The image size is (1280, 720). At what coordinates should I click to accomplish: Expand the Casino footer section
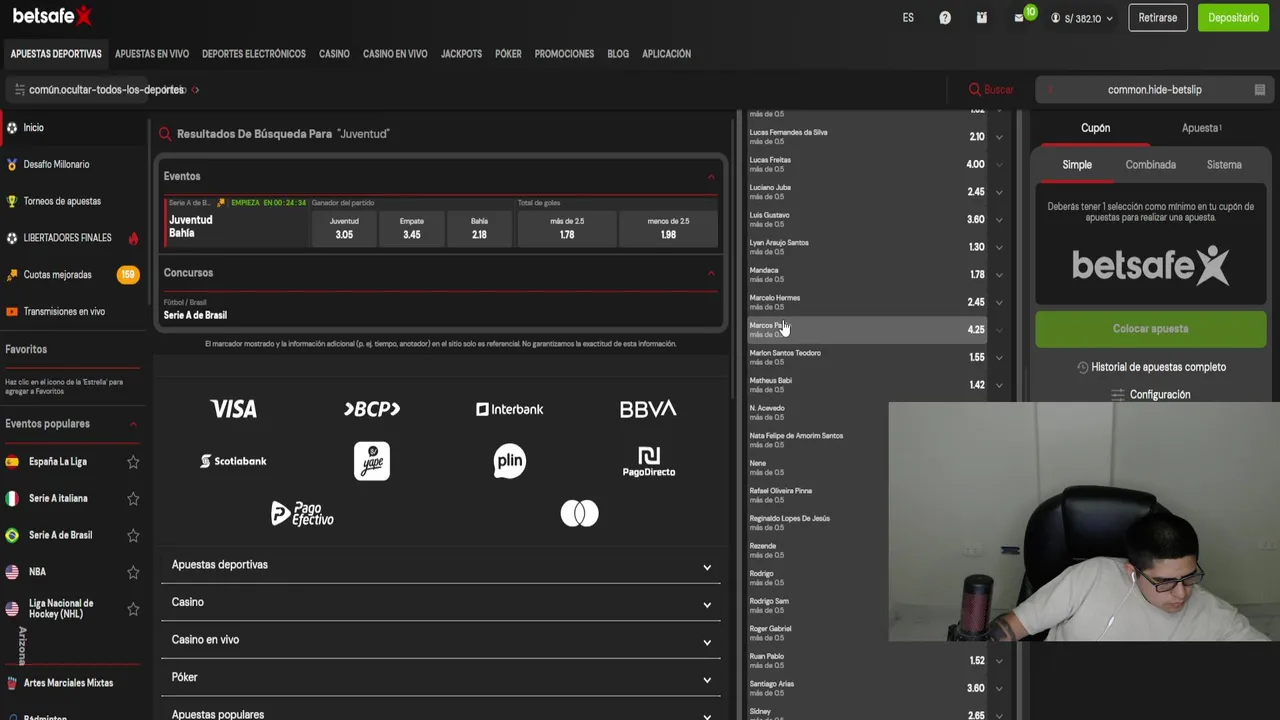click(441, 603)
